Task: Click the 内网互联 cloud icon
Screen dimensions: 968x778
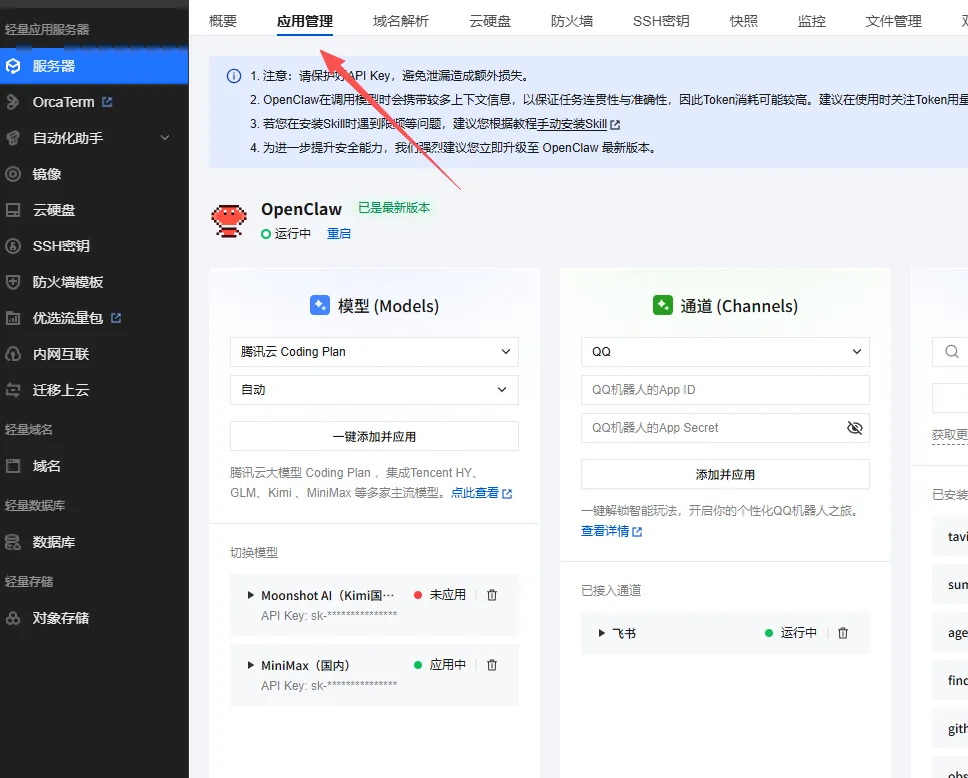Action: 13,354
